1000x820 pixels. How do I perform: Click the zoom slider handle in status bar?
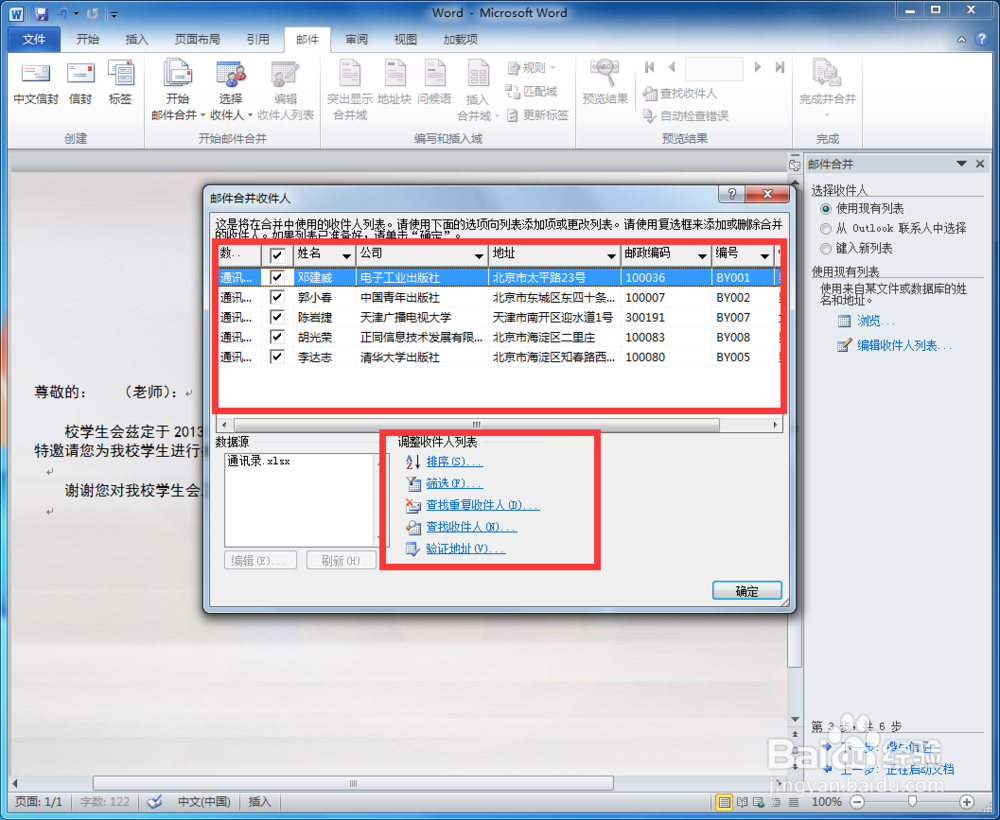(x=912, y=802)
